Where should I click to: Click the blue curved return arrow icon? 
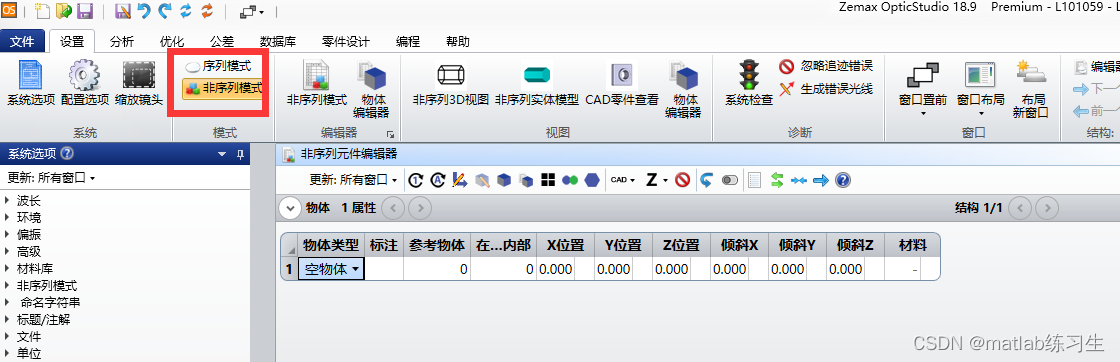[706, 180]
